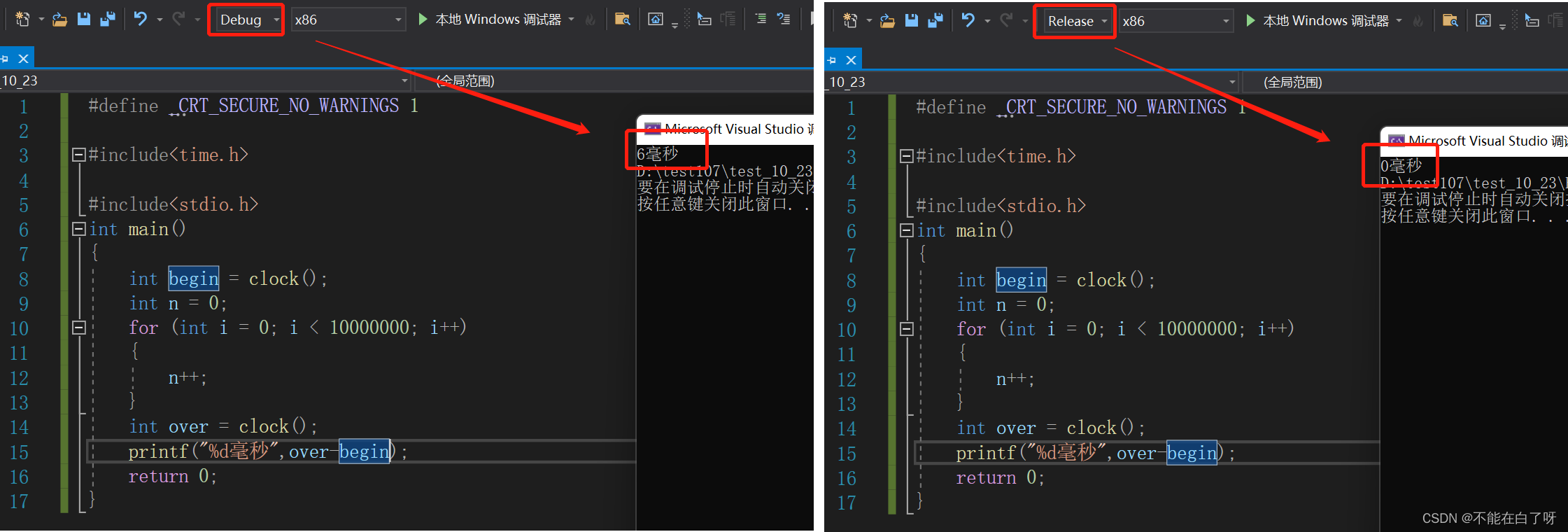1568x532 pixels.
Task: Open Find in Files in the Release window
Action: (x=1450, y=21)
